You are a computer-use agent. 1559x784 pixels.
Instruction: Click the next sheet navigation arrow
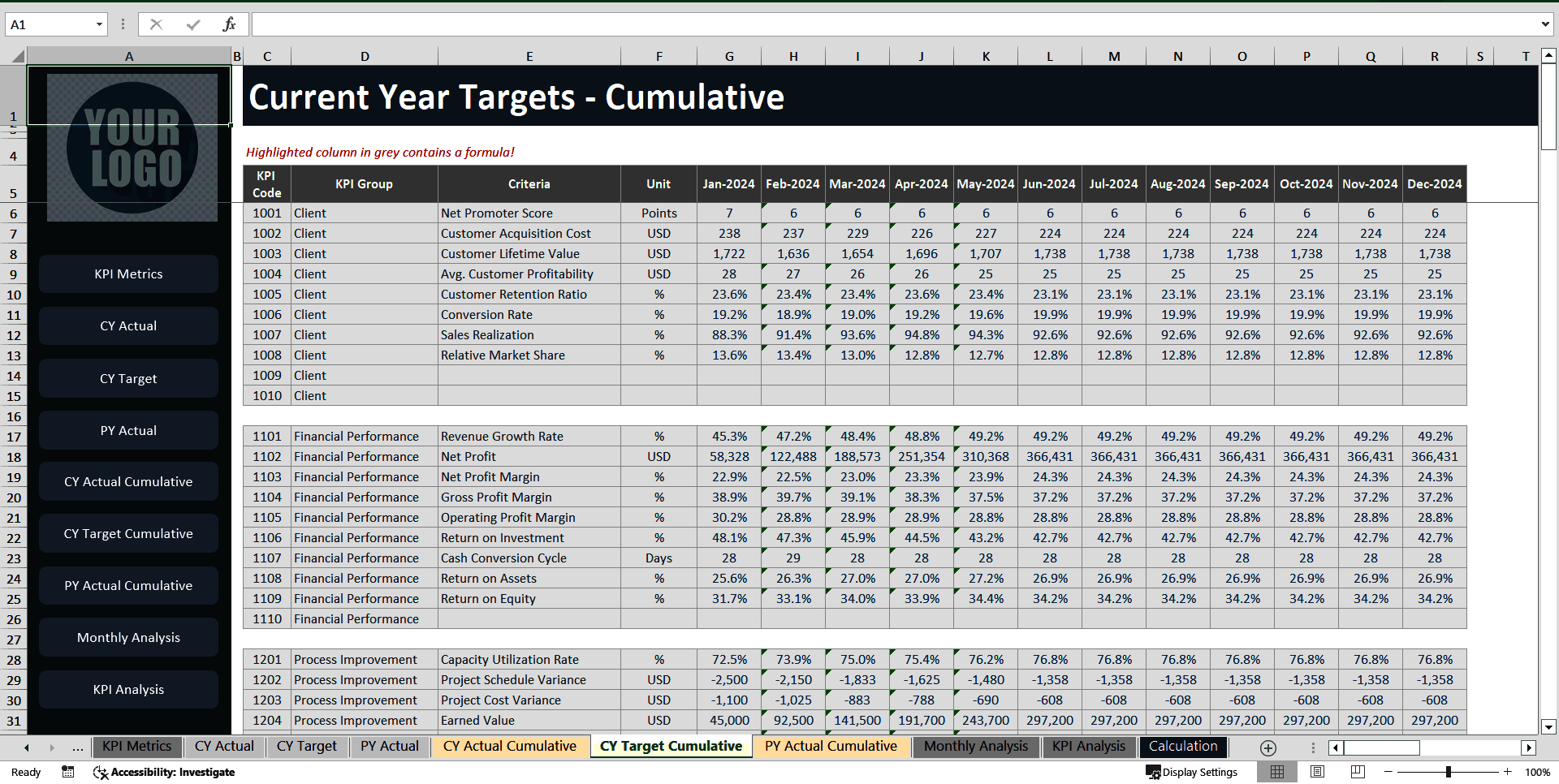tap(52, 747)
